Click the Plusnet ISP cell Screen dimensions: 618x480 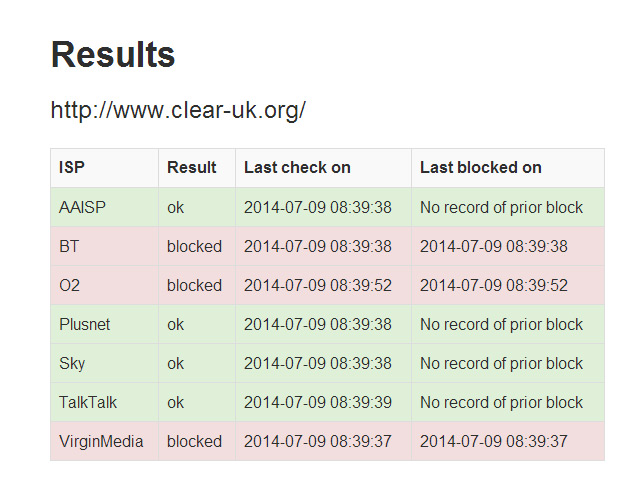click(x=85, y=325)
